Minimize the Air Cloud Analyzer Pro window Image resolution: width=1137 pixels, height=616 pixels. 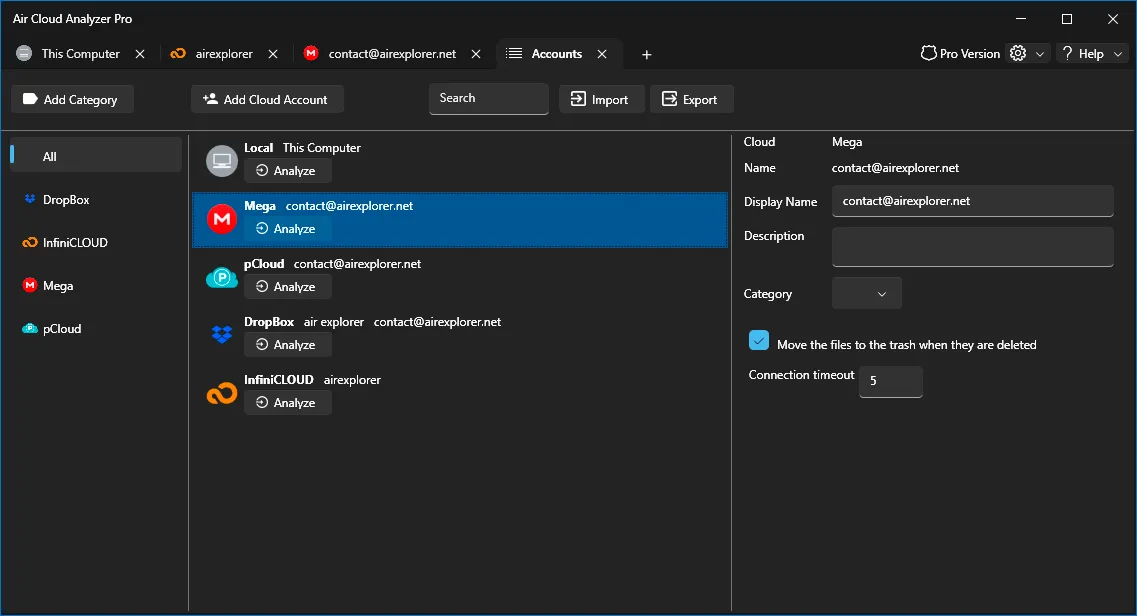(x=1021, y=19)
